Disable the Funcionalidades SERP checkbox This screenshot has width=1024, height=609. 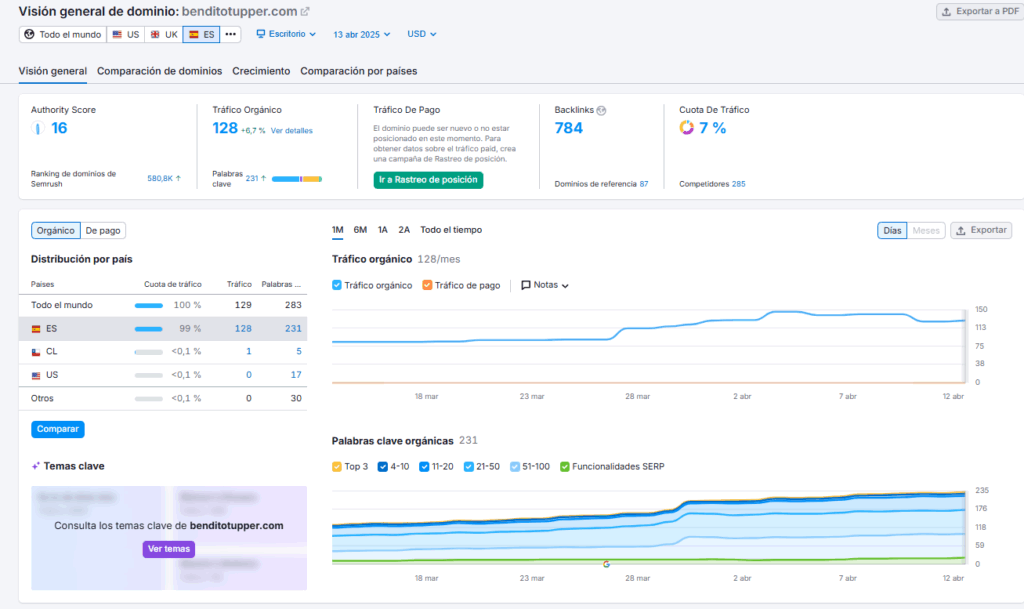pos(565,466)
